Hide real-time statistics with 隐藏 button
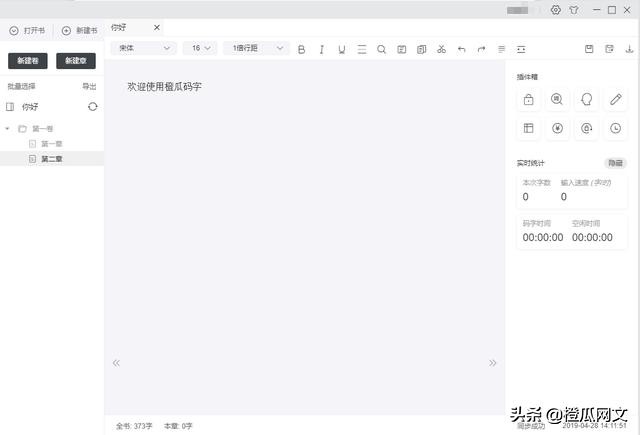 (615, 163)
